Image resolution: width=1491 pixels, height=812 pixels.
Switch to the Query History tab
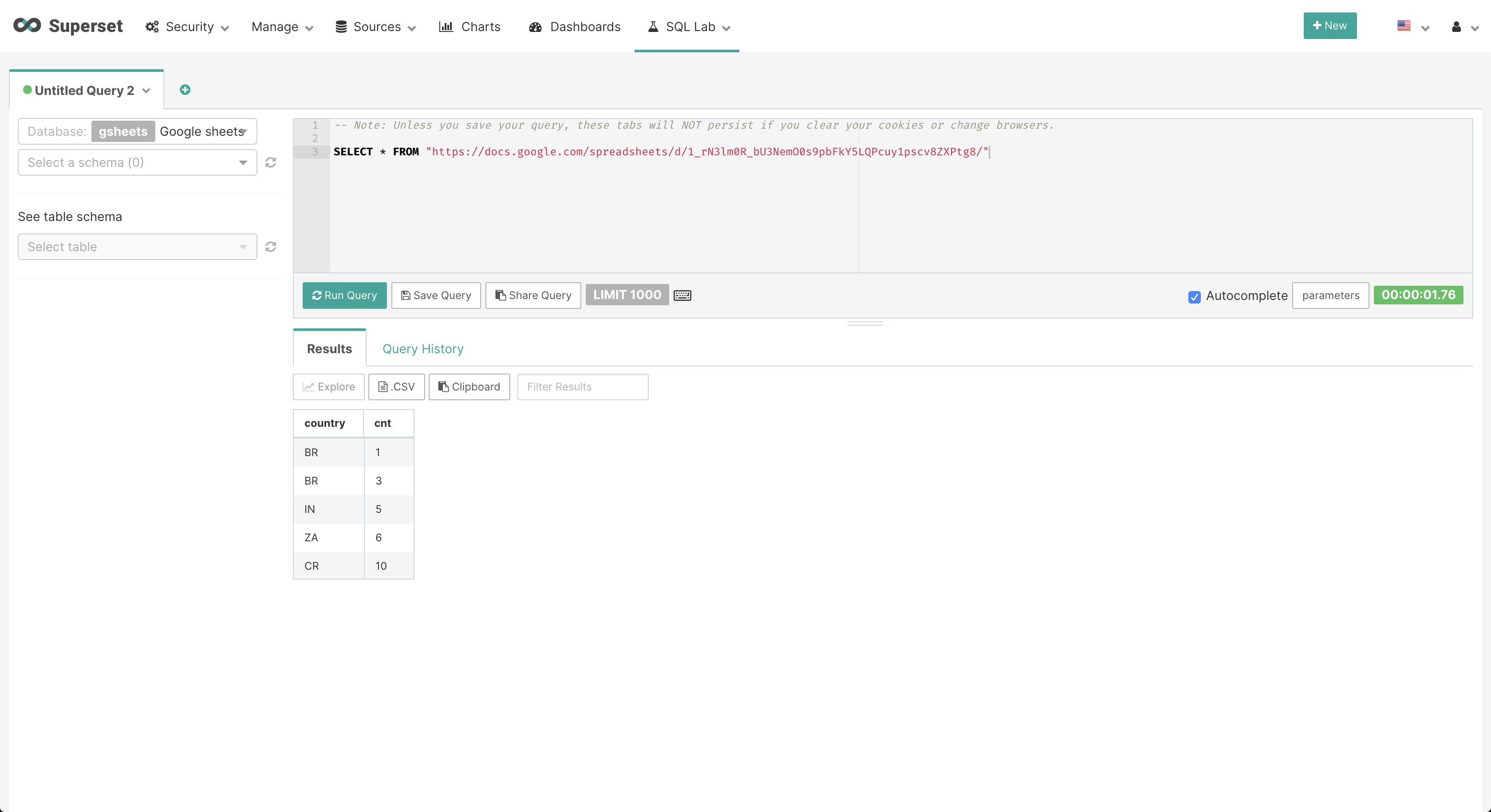422,348
